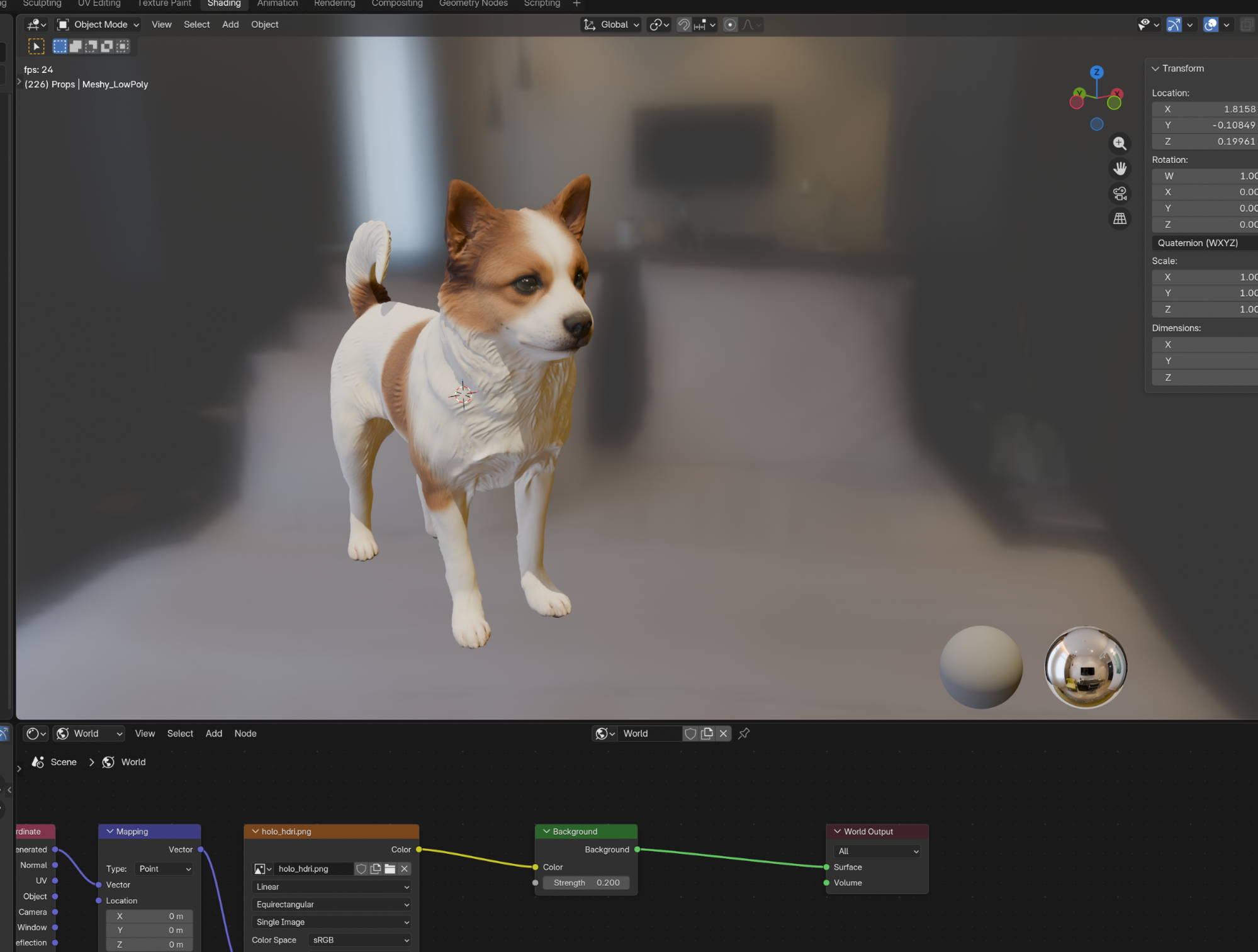The image size is (1258, 952).
Task: Toggle show gizmos button
Action: (1173, 25)
